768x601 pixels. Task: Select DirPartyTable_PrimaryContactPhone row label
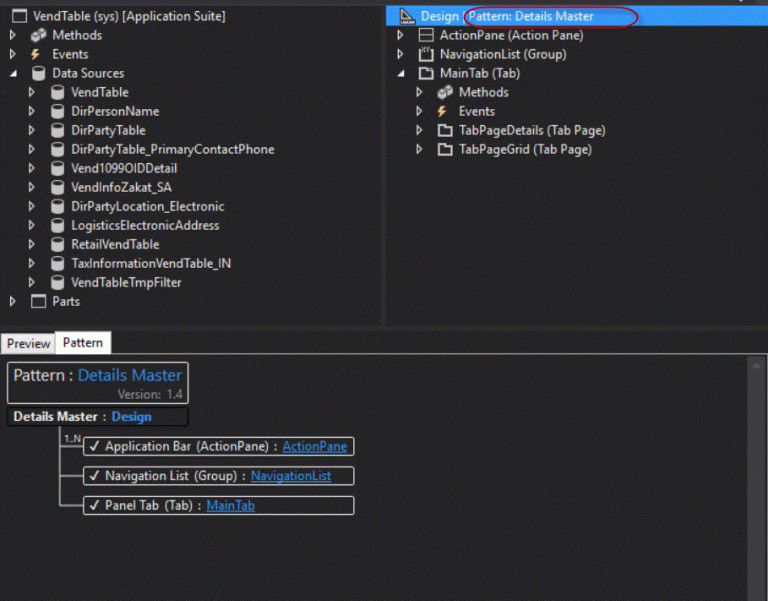click(173, 149)
